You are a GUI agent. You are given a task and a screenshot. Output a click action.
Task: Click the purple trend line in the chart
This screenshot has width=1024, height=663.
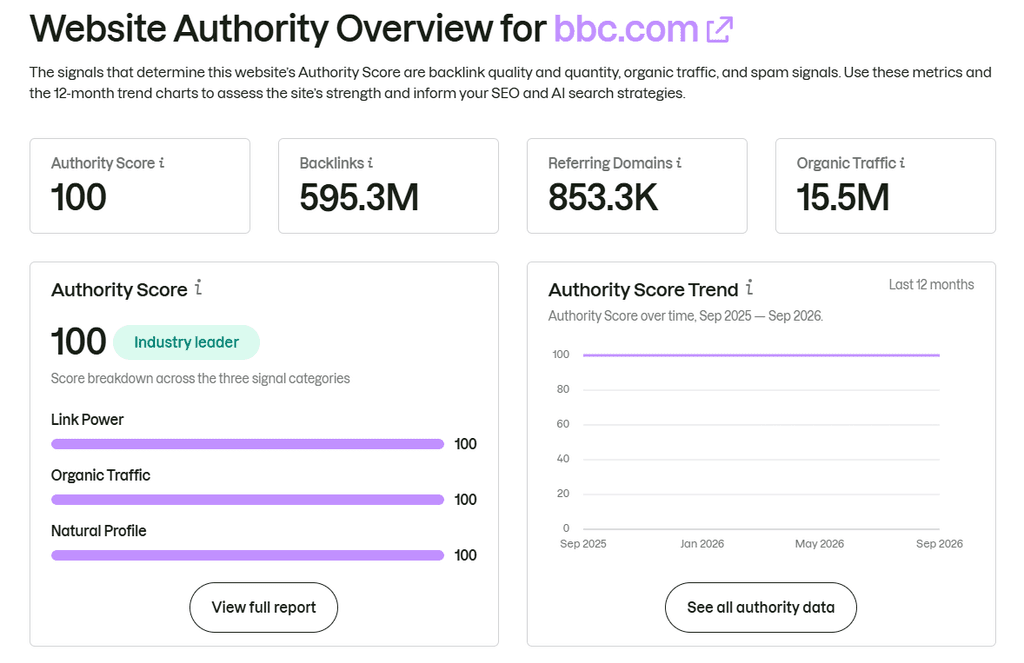[x=761, y=355]
